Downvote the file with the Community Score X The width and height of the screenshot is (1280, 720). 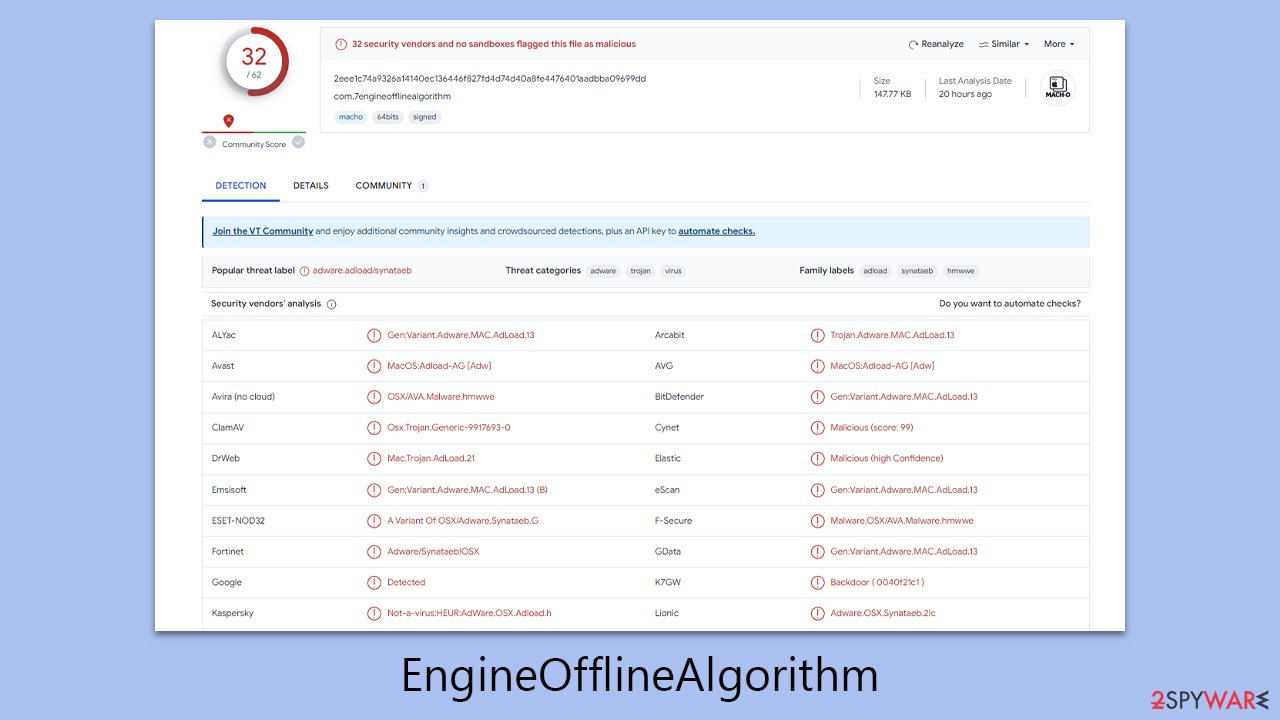pyautogui.click(x=209, y=142)
